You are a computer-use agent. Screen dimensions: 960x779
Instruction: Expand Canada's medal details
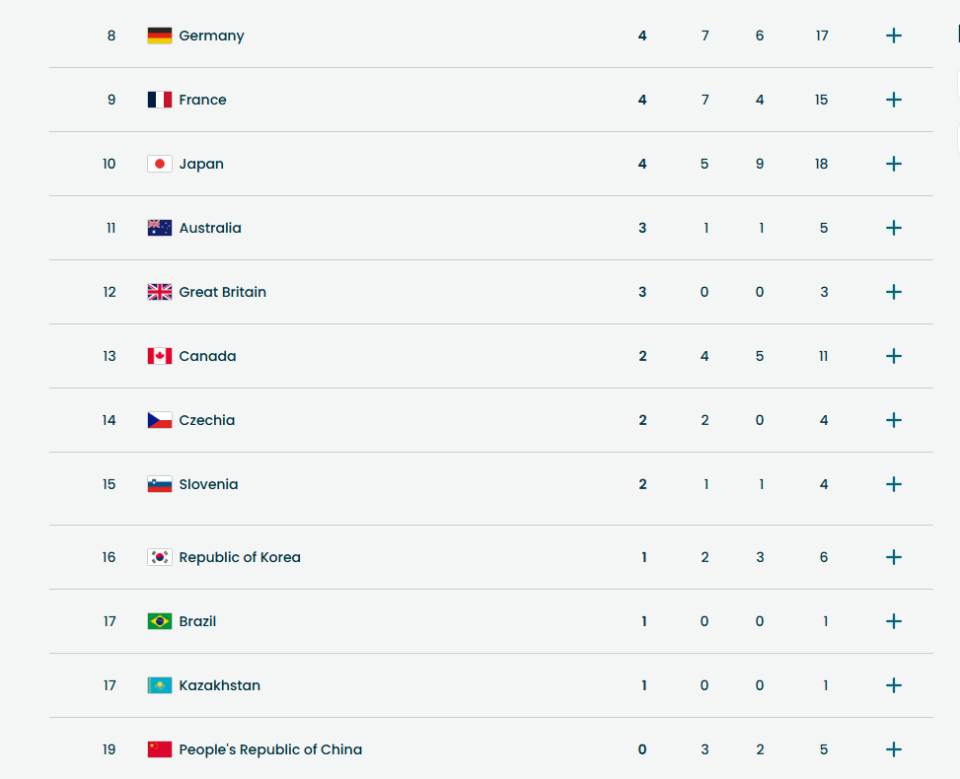click(x=893, y=356)
